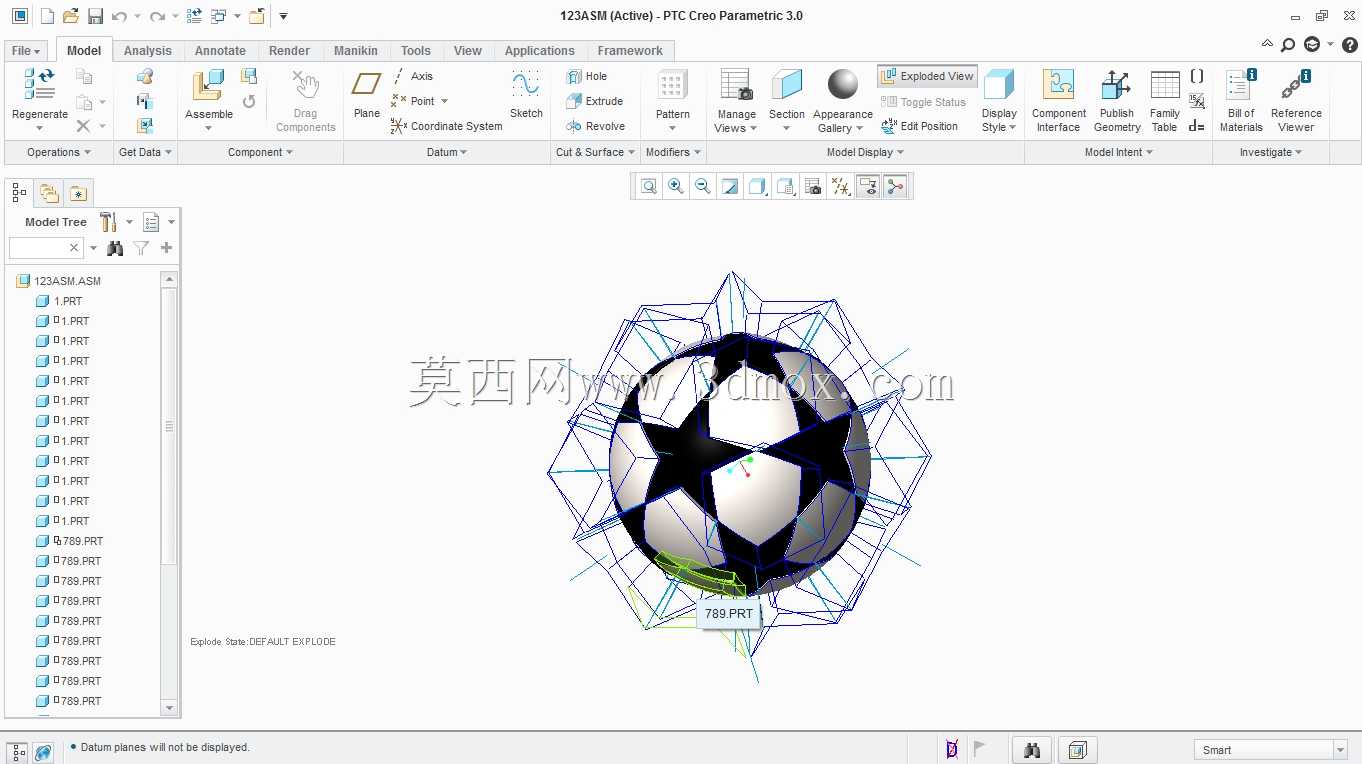Select 123ASM.ASM in the model tree

click(x=67, y=281)
